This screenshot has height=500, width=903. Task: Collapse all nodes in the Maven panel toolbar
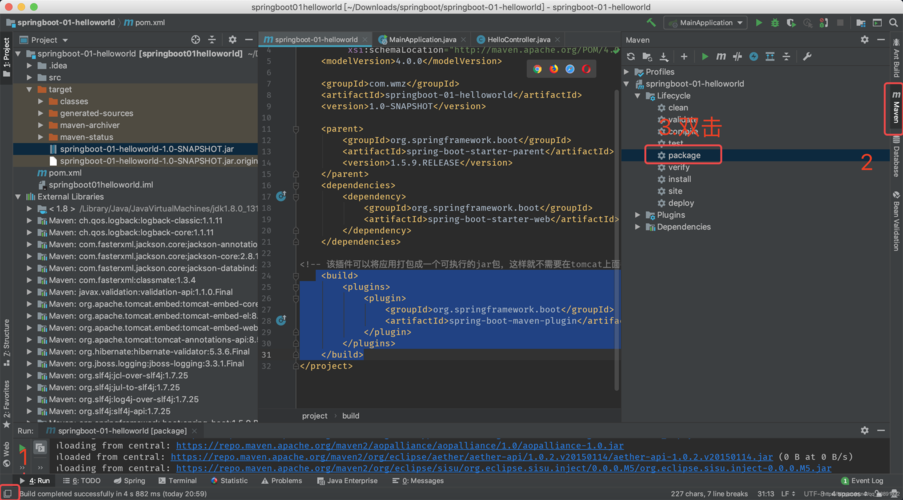786,56
